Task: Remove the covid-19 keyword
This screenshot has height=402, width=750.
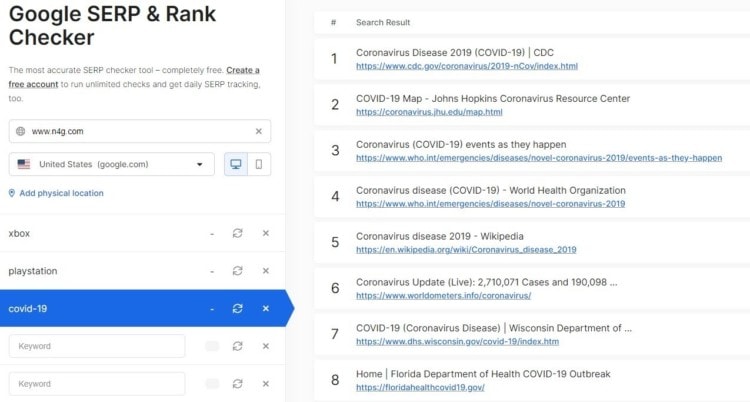Action: (x=266, y=309)
